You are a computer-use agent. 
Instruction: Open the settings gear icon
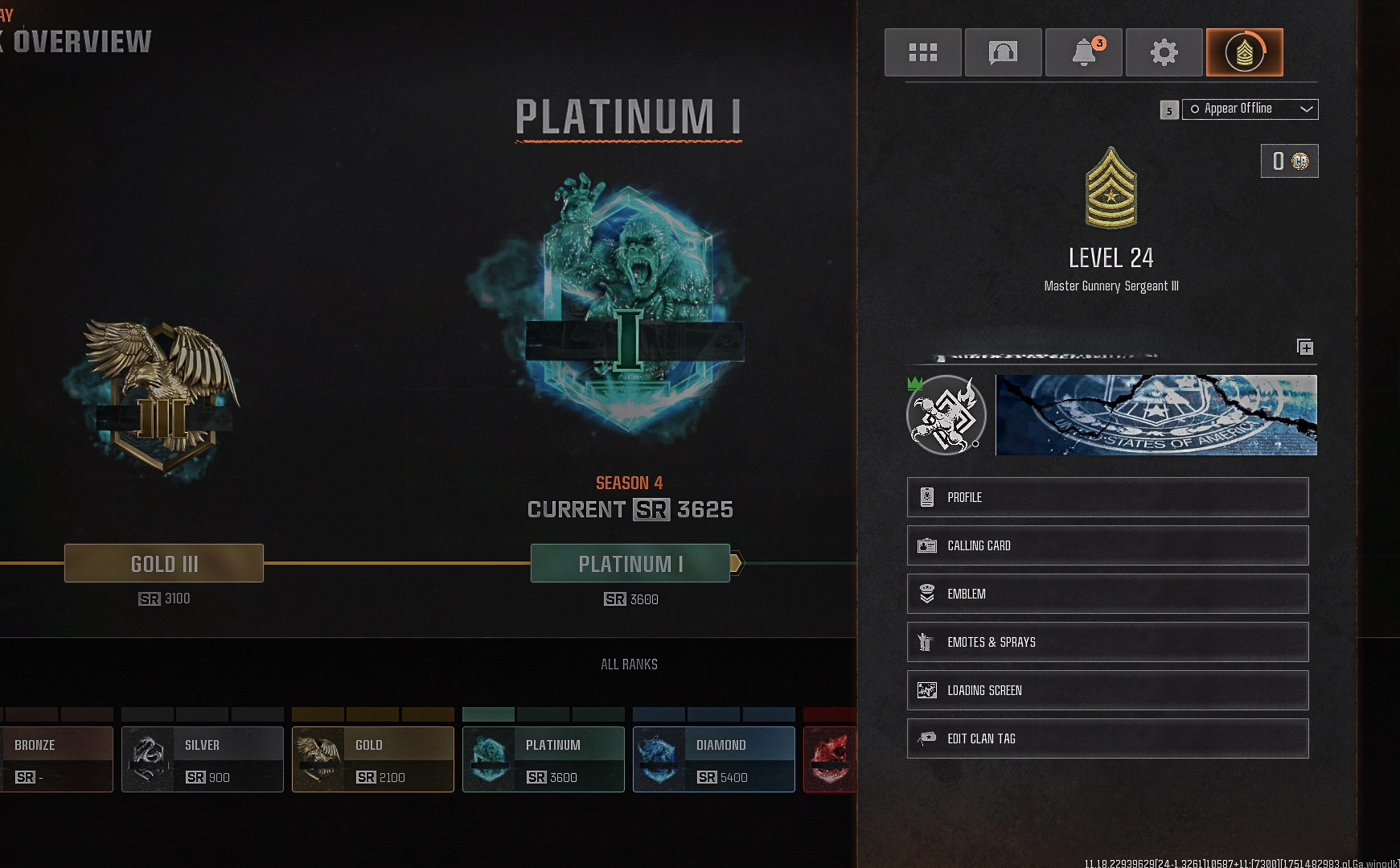point(1164,52)
